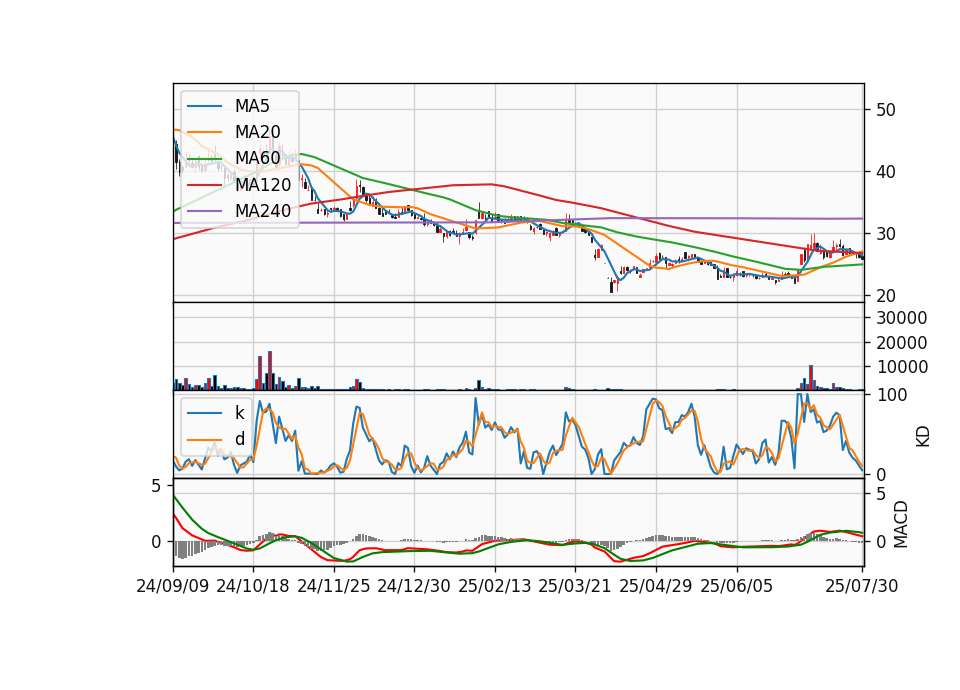The image size is (960, 690).
Task: Click the 25/06/05 date axis label
Action: click(737, 586)
